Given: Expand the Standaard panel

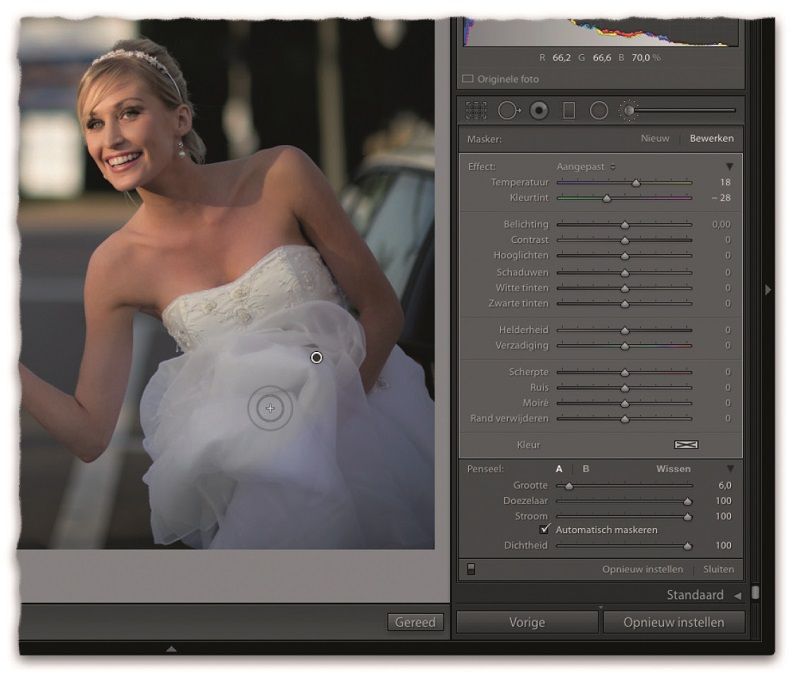Looking at the screenshot, I should point(737,596).
